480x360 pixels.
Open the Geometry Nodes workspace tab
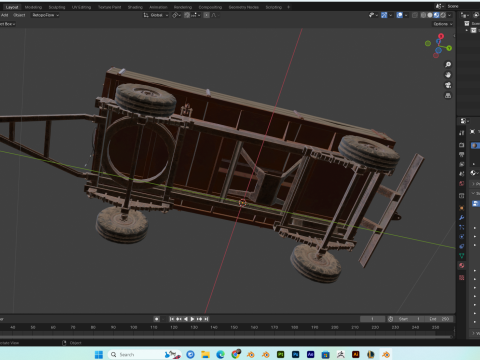click(243, 7)
